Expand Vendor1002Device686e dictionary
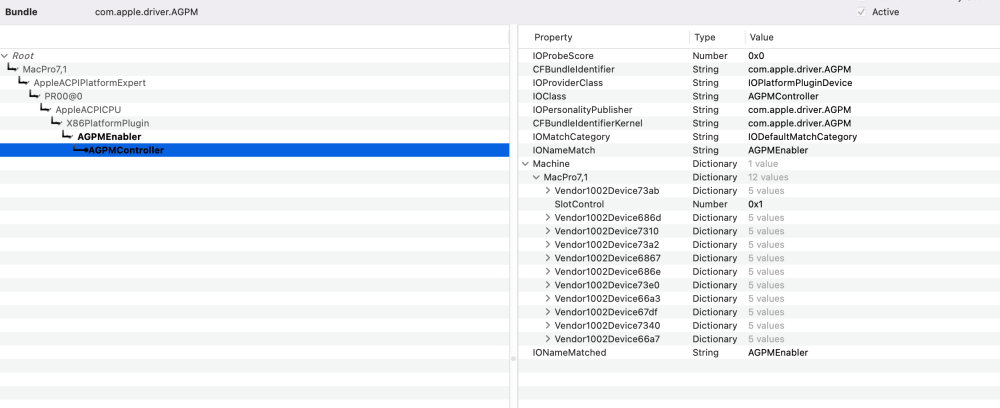Screen dimensions: 1000x408 click(547, 272)
